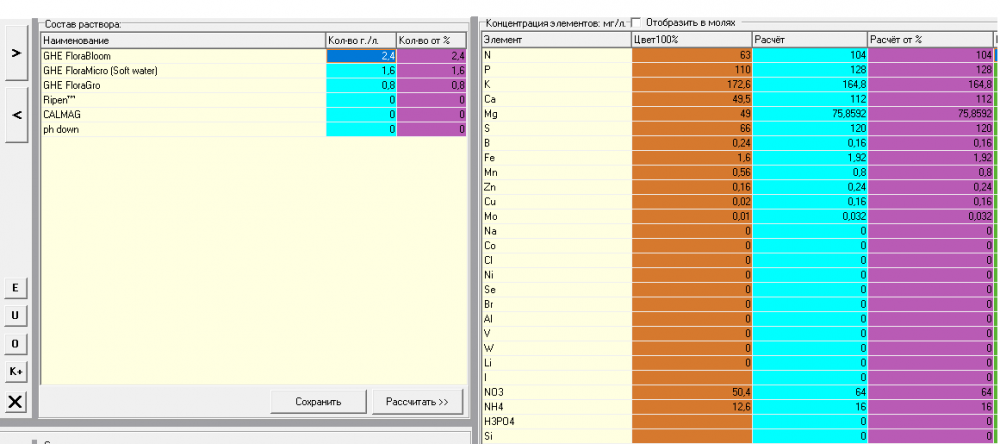
Task: Sort by the Наименование column header
Action: [183, 41]
